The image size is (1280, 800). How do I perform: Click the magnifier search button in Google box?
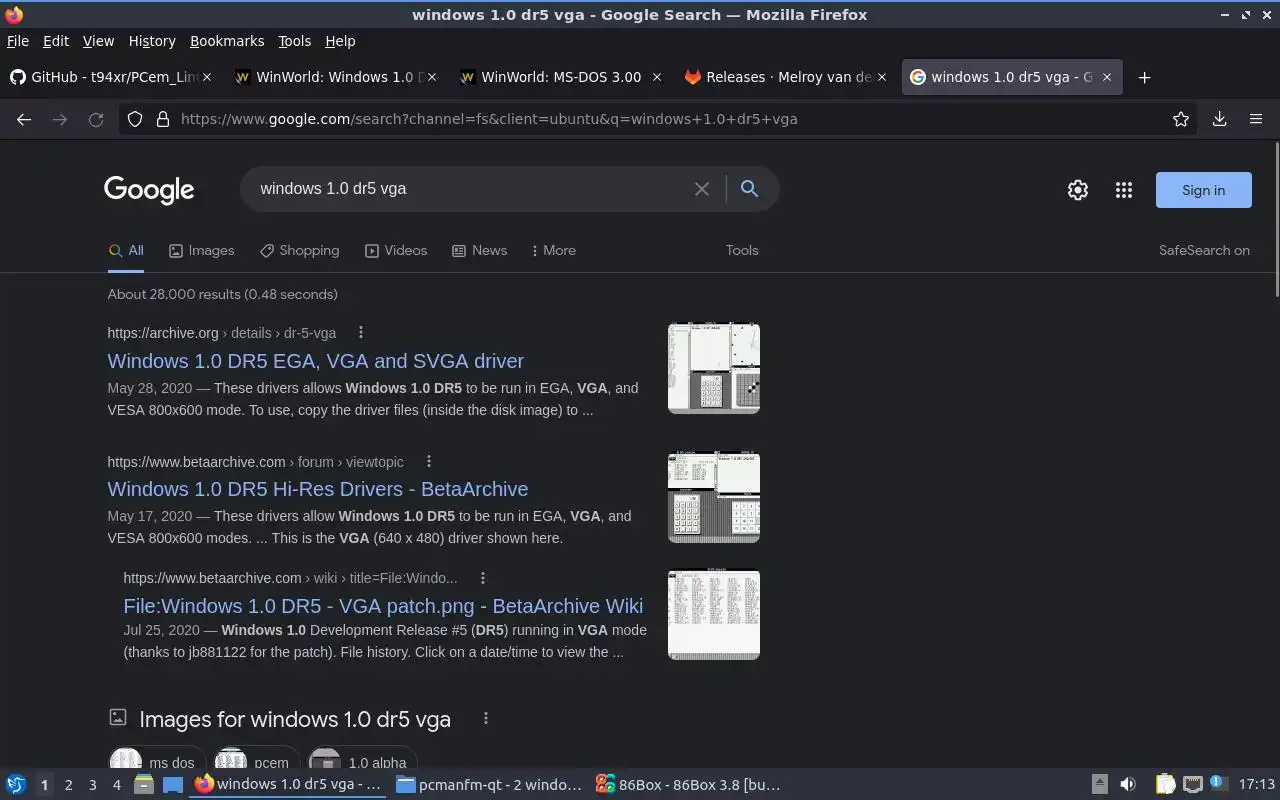click(x=749, y=189)
